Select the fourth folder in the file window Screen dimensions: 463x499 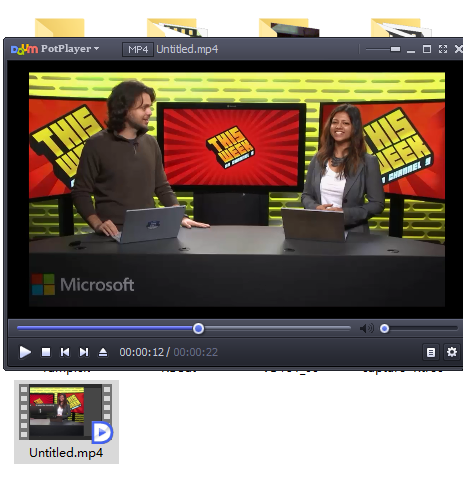click(401, 28)
